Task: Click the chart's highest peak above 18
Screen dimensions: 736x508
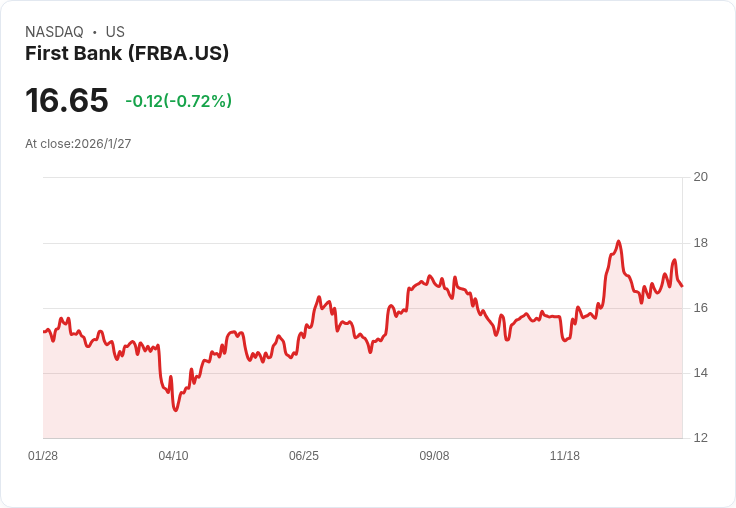Action: 619,241
